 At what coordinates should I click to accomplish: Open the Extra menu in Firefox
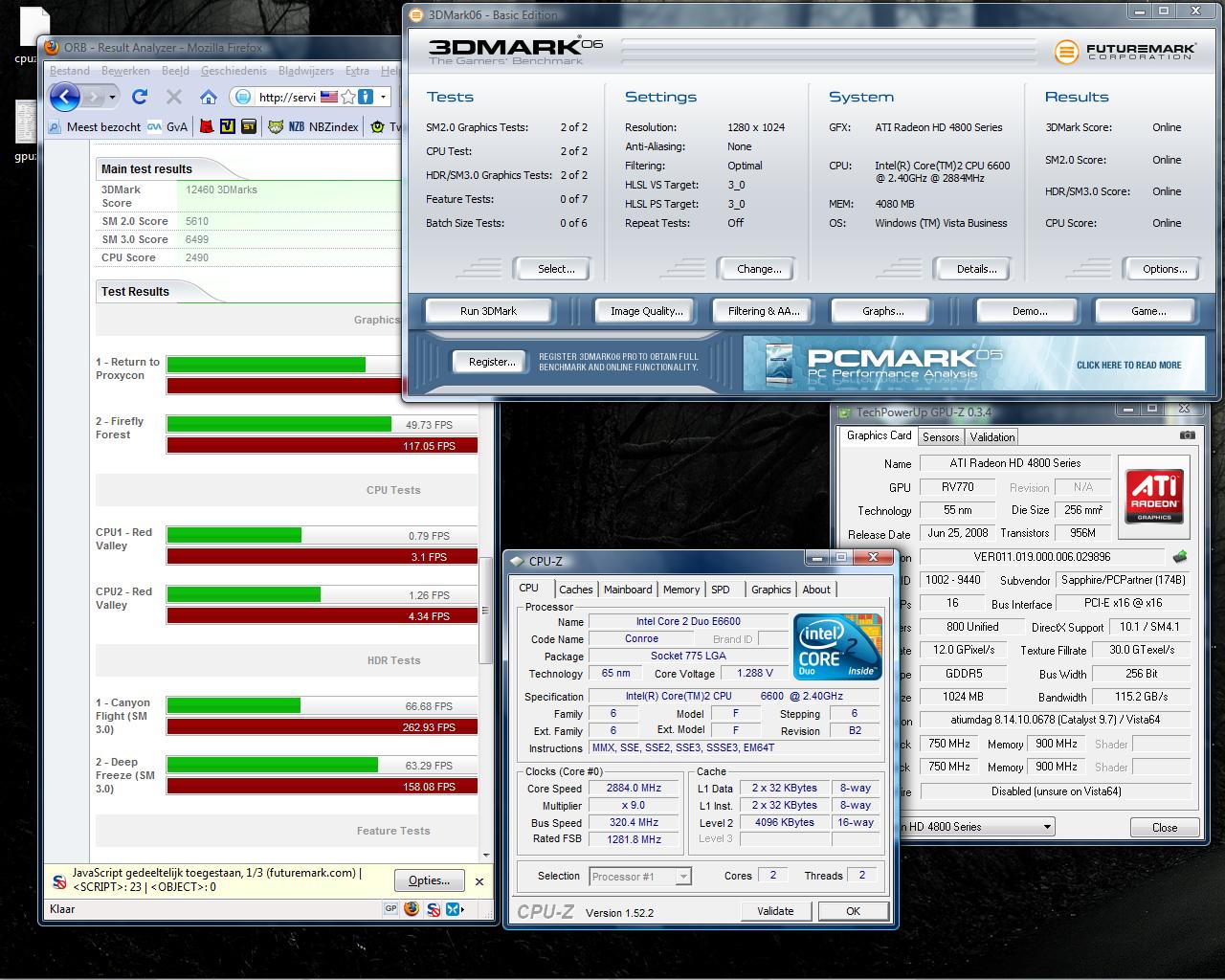pyautogui.click(x=357, y=71)
